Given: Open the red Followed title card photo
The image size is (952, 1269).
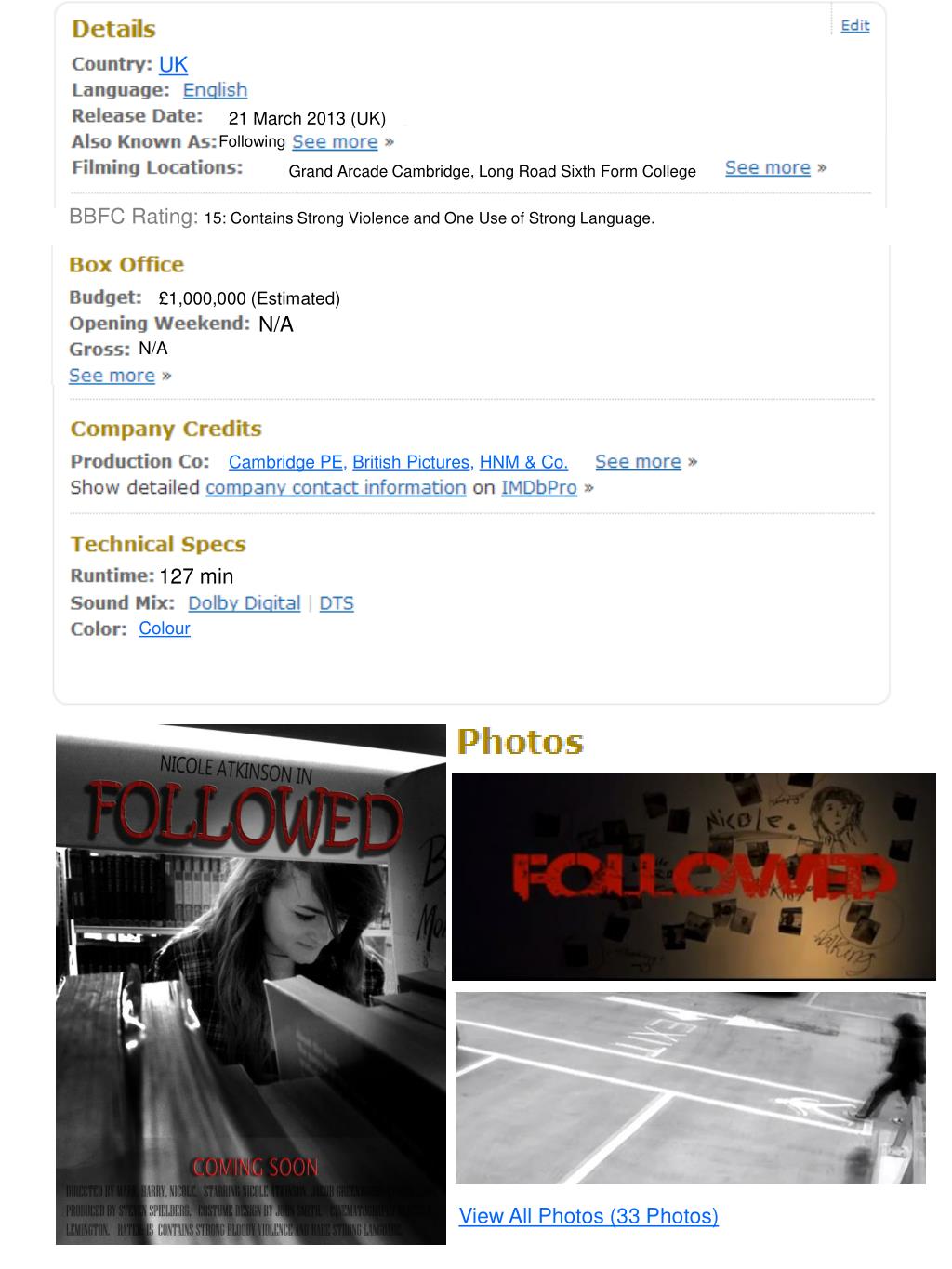Looking at the screenshot, I should click(x=694, y=877).
